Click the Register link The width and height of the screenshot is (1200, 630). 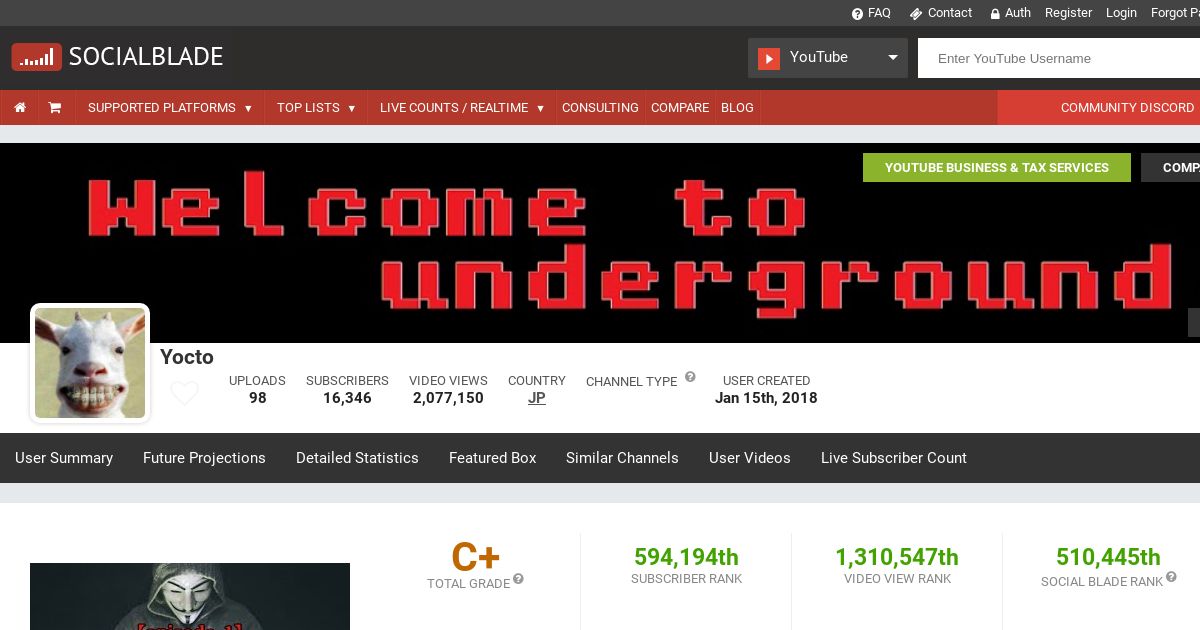point(1068,13)
